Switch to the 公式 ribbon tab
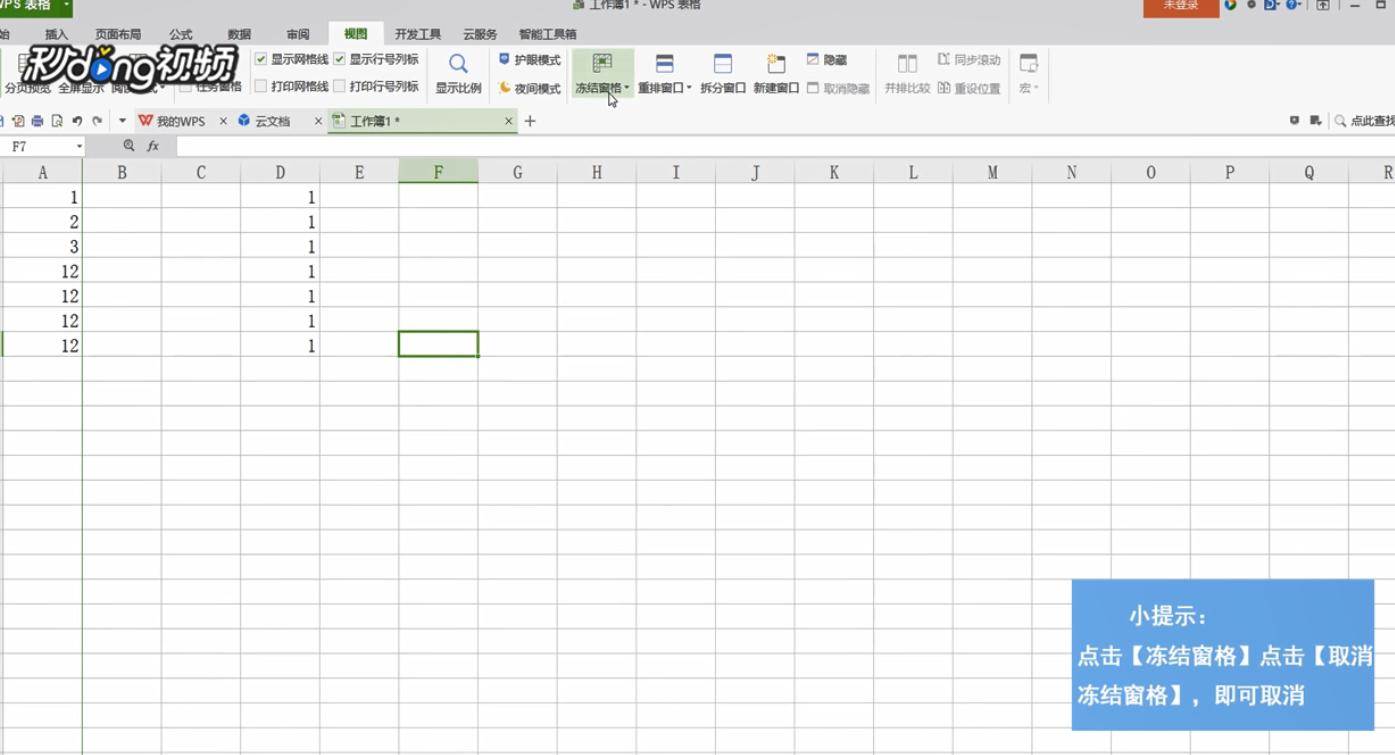The width and height of the screenshot is (1395, 755). [181, 34]
